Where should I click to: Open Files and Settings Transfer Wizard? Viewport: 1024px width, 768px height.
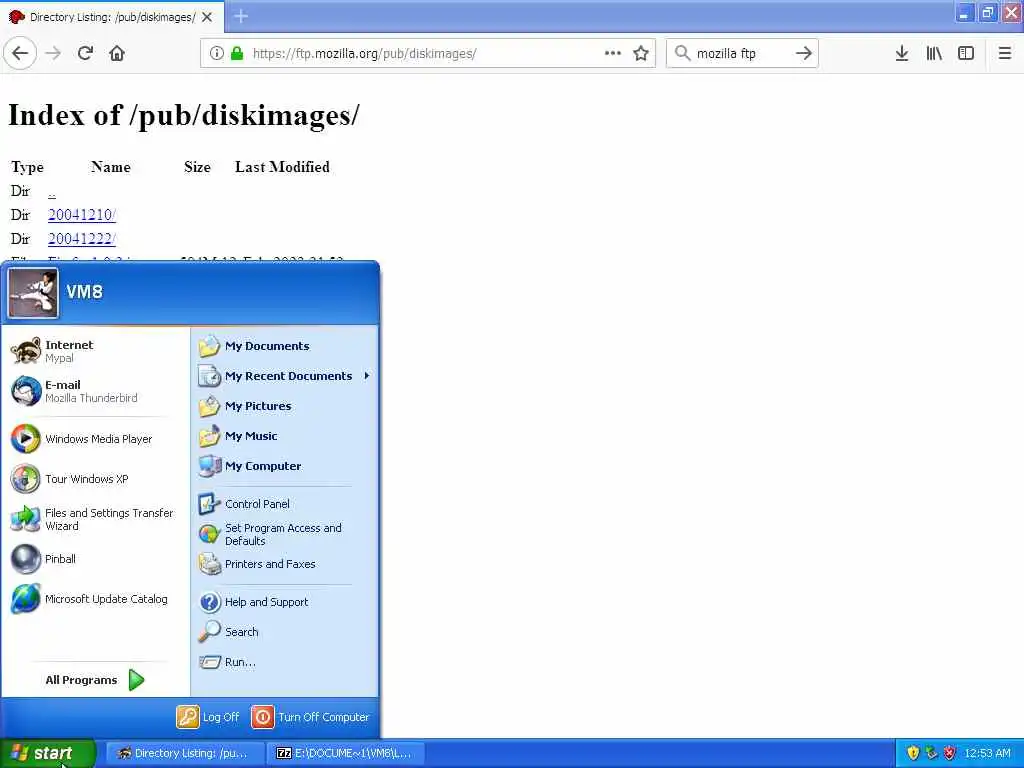pos(95,519)
